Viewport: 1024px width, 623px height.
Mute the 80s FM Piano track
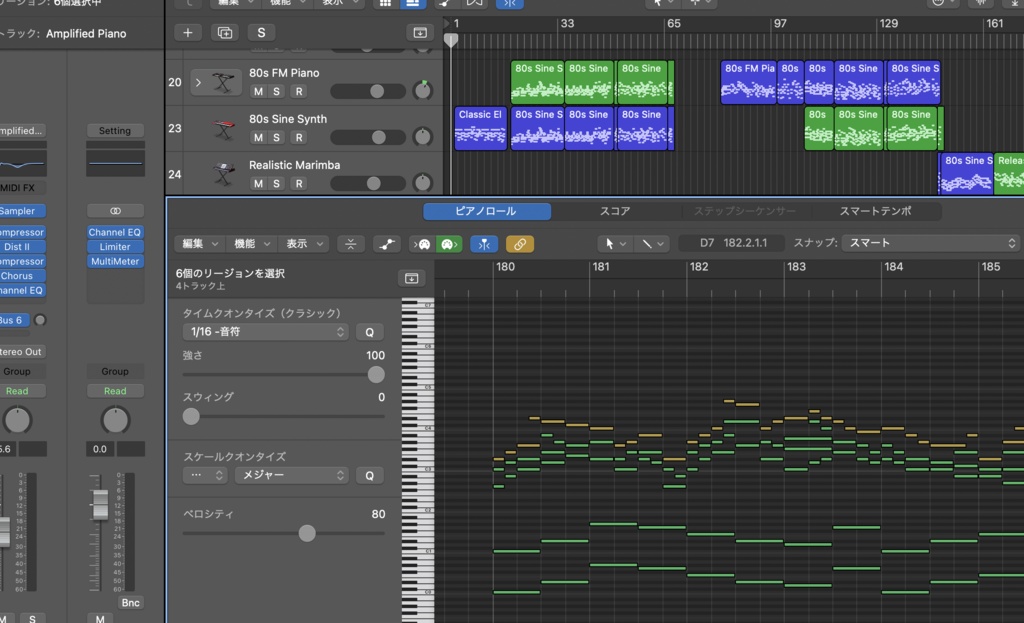pos(259,91)
